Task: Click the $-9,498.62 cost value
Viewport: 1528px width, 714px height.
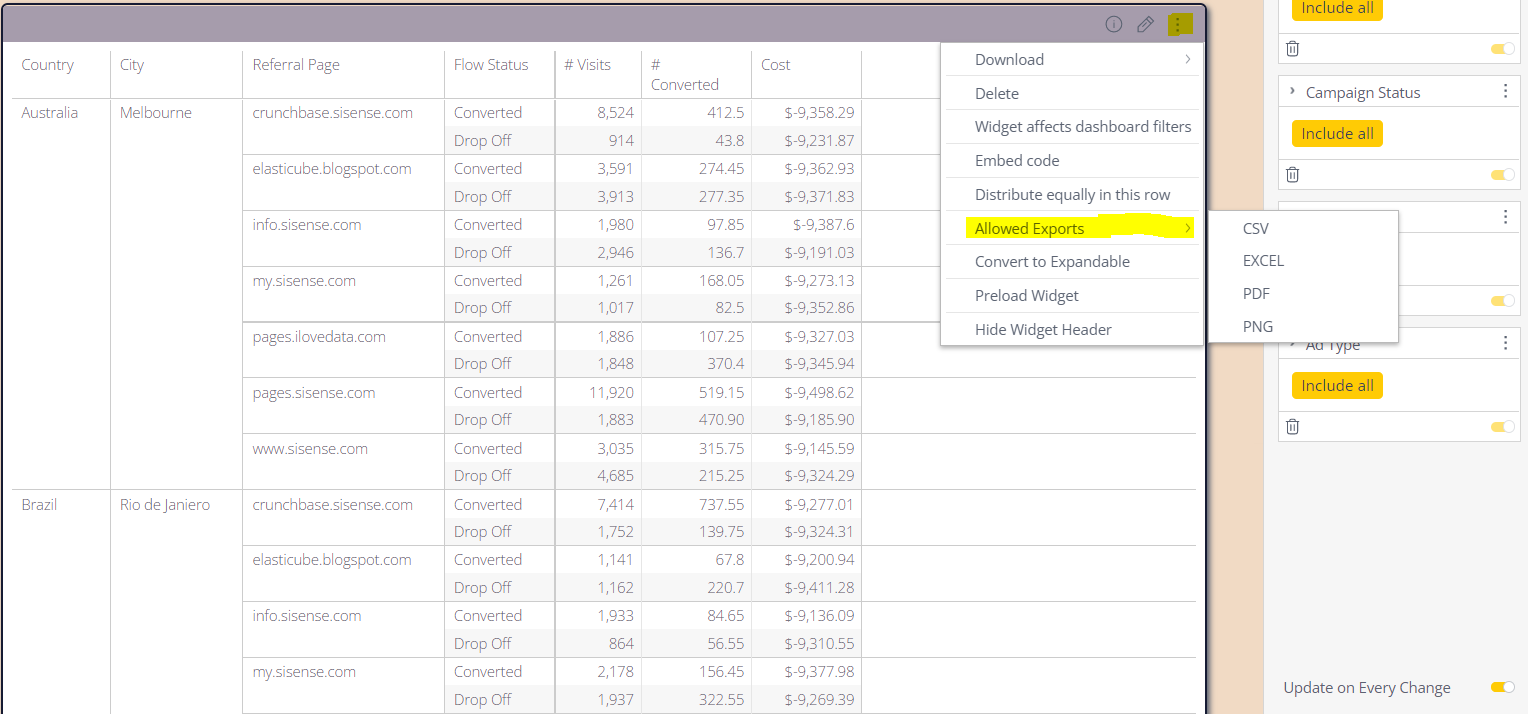Action: (819, 392)
